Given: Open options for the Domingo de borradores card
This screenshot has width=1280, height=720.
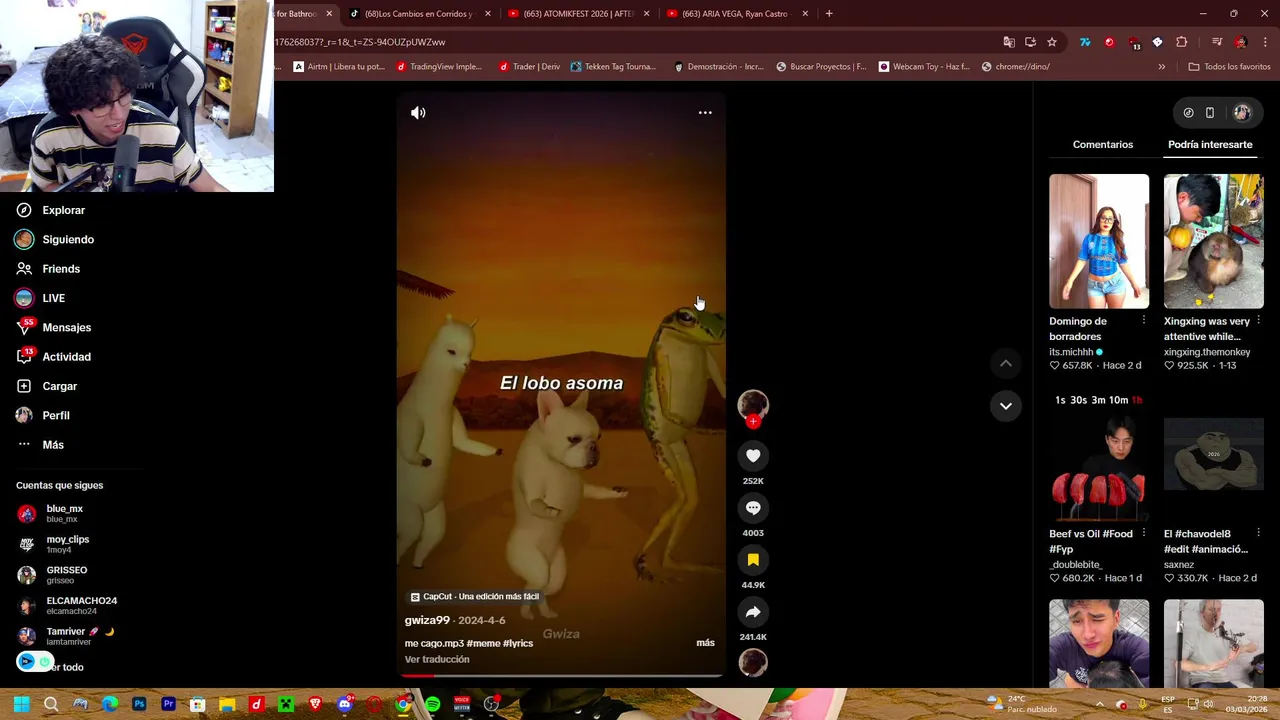Looking at the screenshot, I should (x=1144, y=321).
